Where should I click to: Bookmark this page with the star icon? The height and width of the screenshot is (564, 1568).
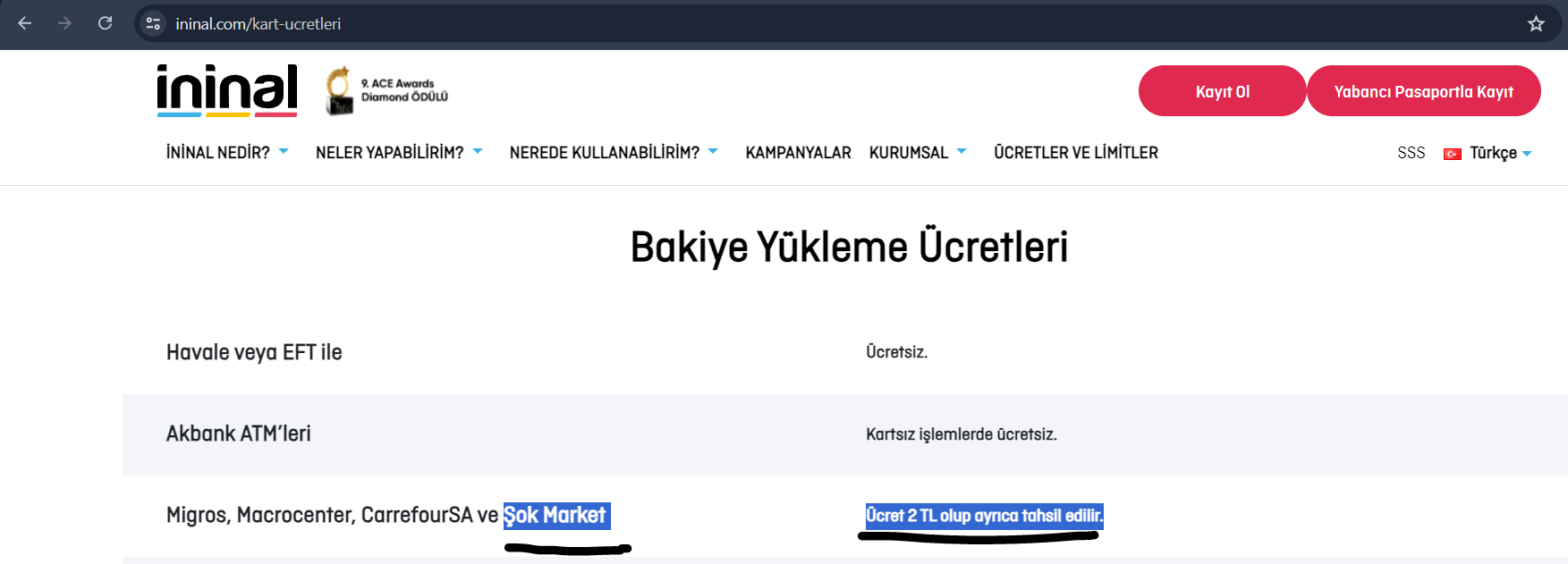1536,24
